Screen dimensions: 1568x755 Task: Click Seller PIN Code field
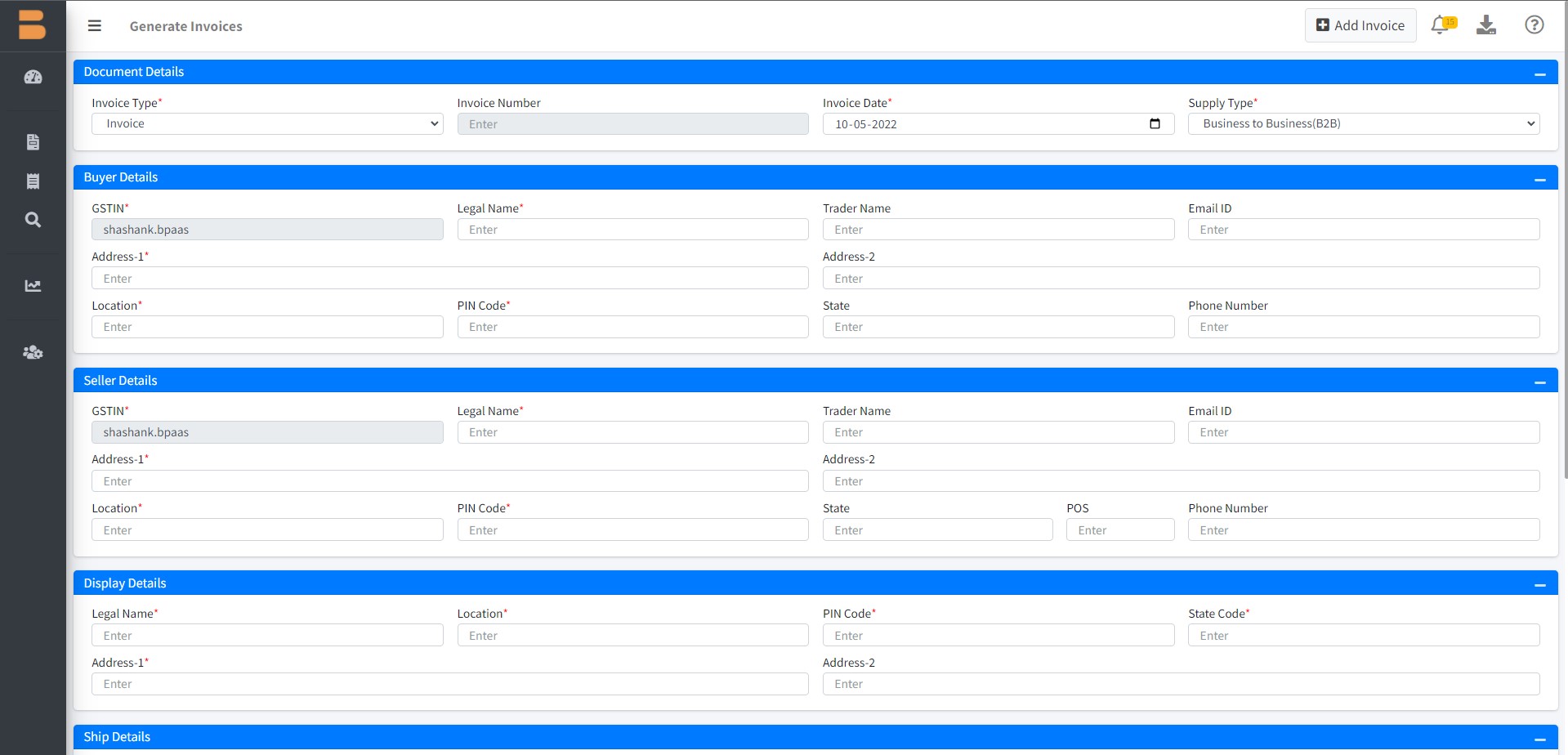[632, 529]
